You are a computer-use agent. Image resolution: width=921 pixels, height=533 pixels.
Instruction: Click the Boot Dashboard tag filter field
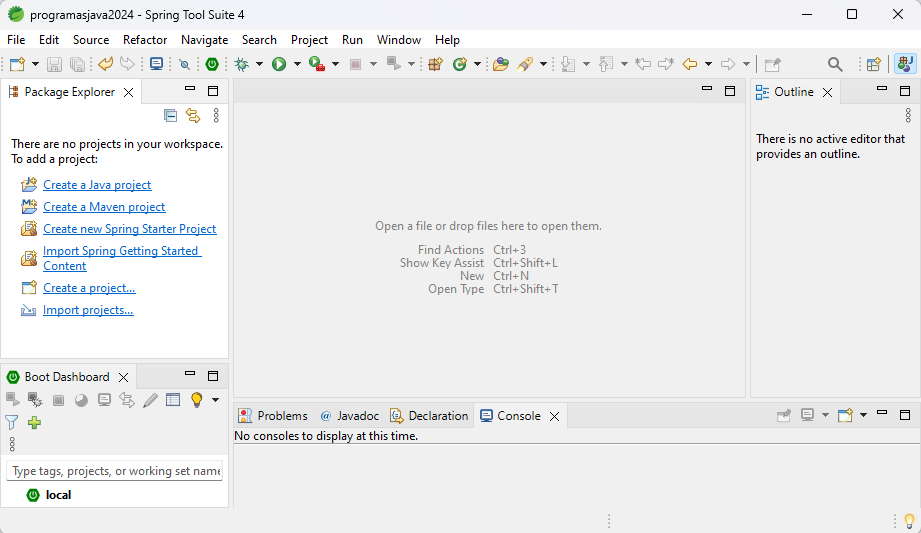(x=115, y=471)
